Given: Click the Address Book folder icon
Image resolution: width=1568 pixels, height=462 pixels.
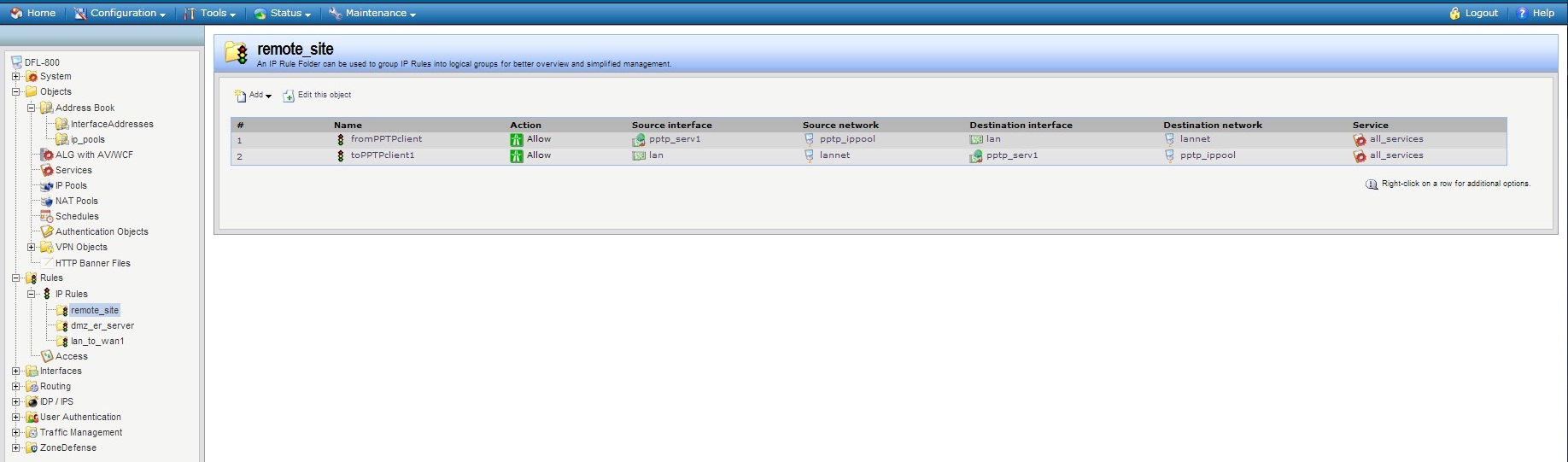Looking at the screenshot, I should pos(47,108).
